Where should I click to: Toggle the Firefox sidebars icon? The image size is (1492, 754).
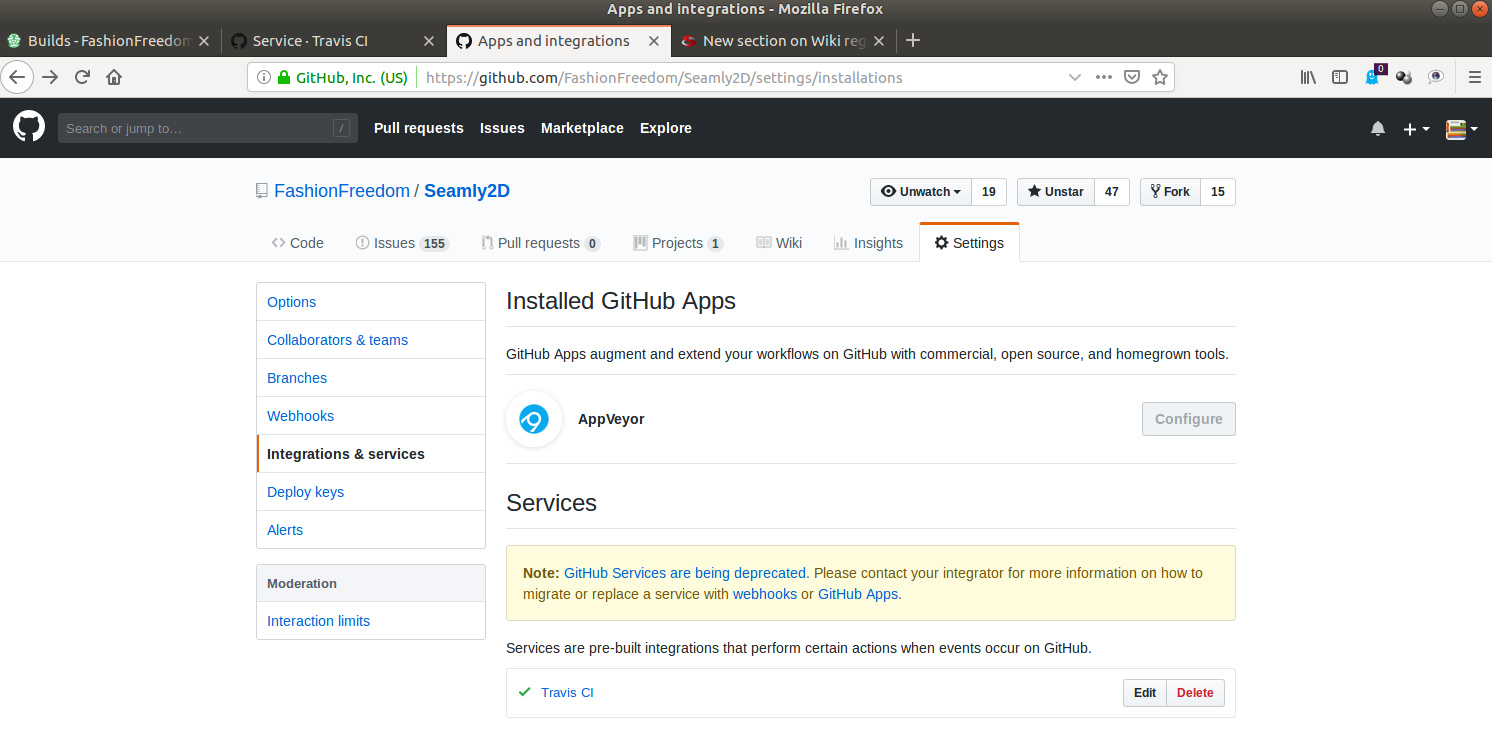click(x=1340, y=77)
